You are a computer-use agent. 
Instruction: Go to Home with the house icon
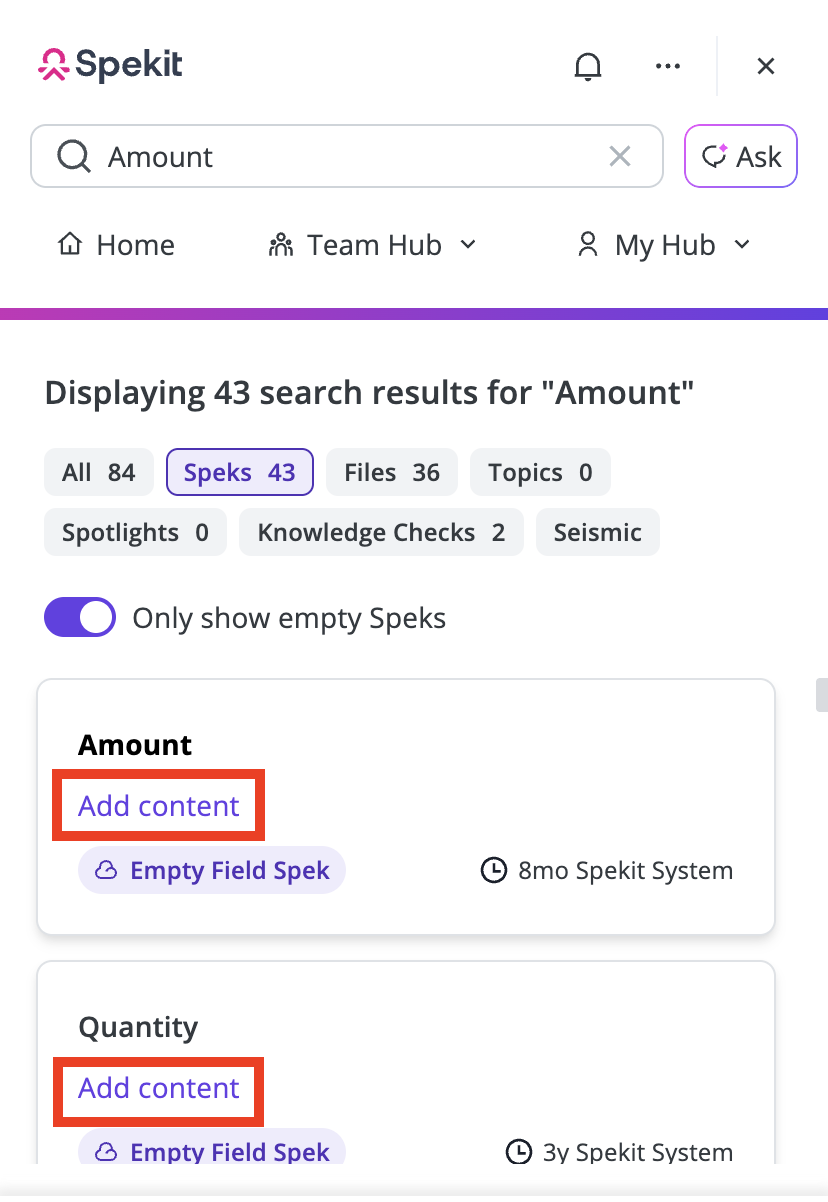pyautogui.click(x=116, y=245)
